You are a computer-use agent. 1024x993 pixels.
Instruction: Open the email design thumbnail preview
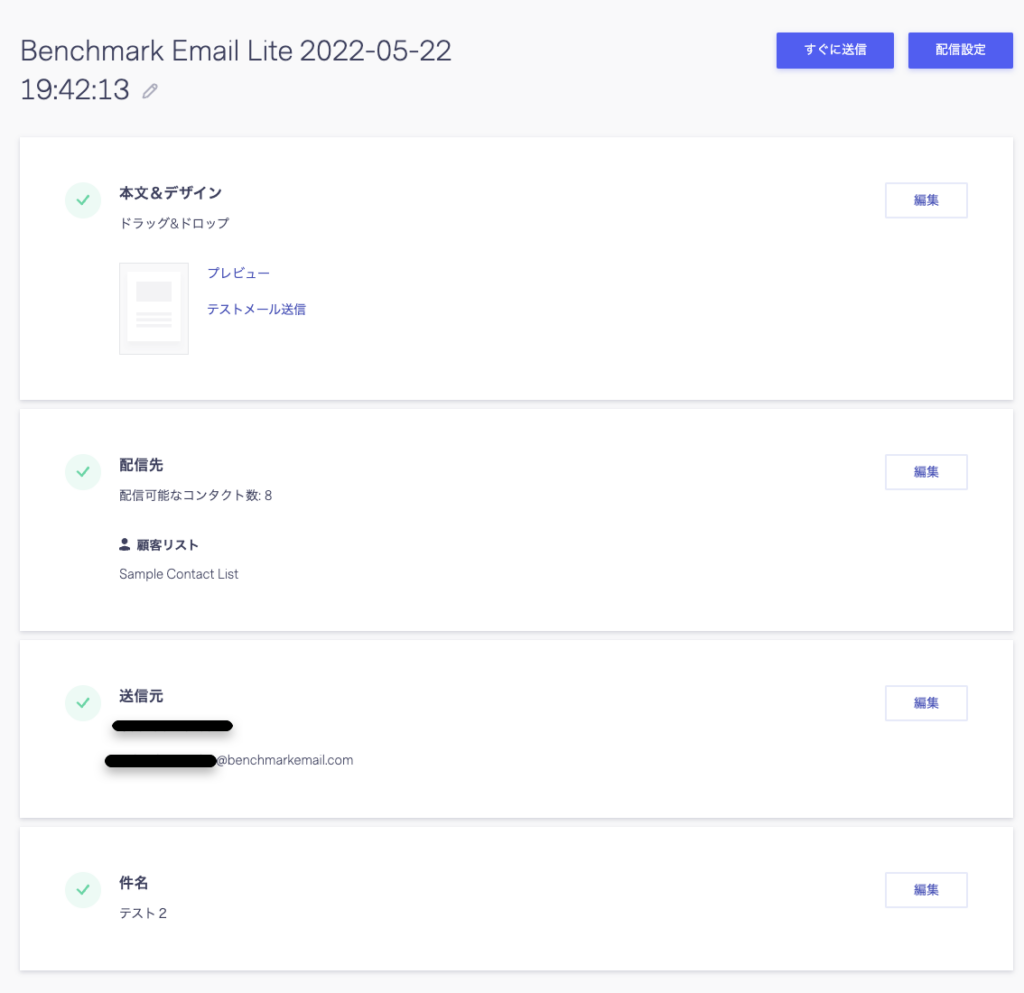coord(154,308)
